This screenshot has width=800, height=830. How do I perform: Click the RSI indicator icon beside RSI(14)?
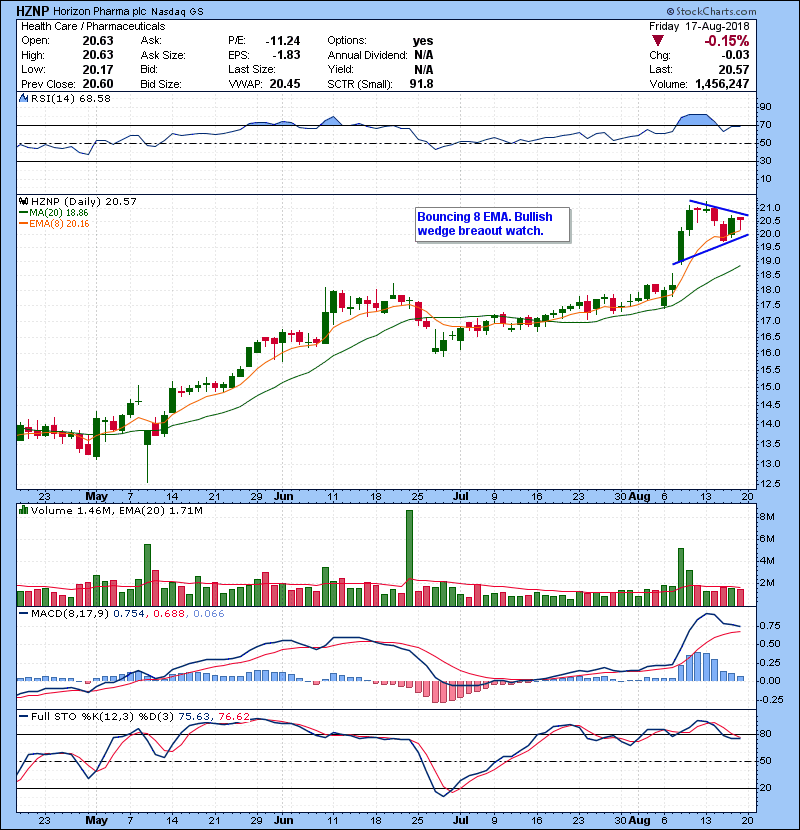pyautogui.click(x=24, y=98)
